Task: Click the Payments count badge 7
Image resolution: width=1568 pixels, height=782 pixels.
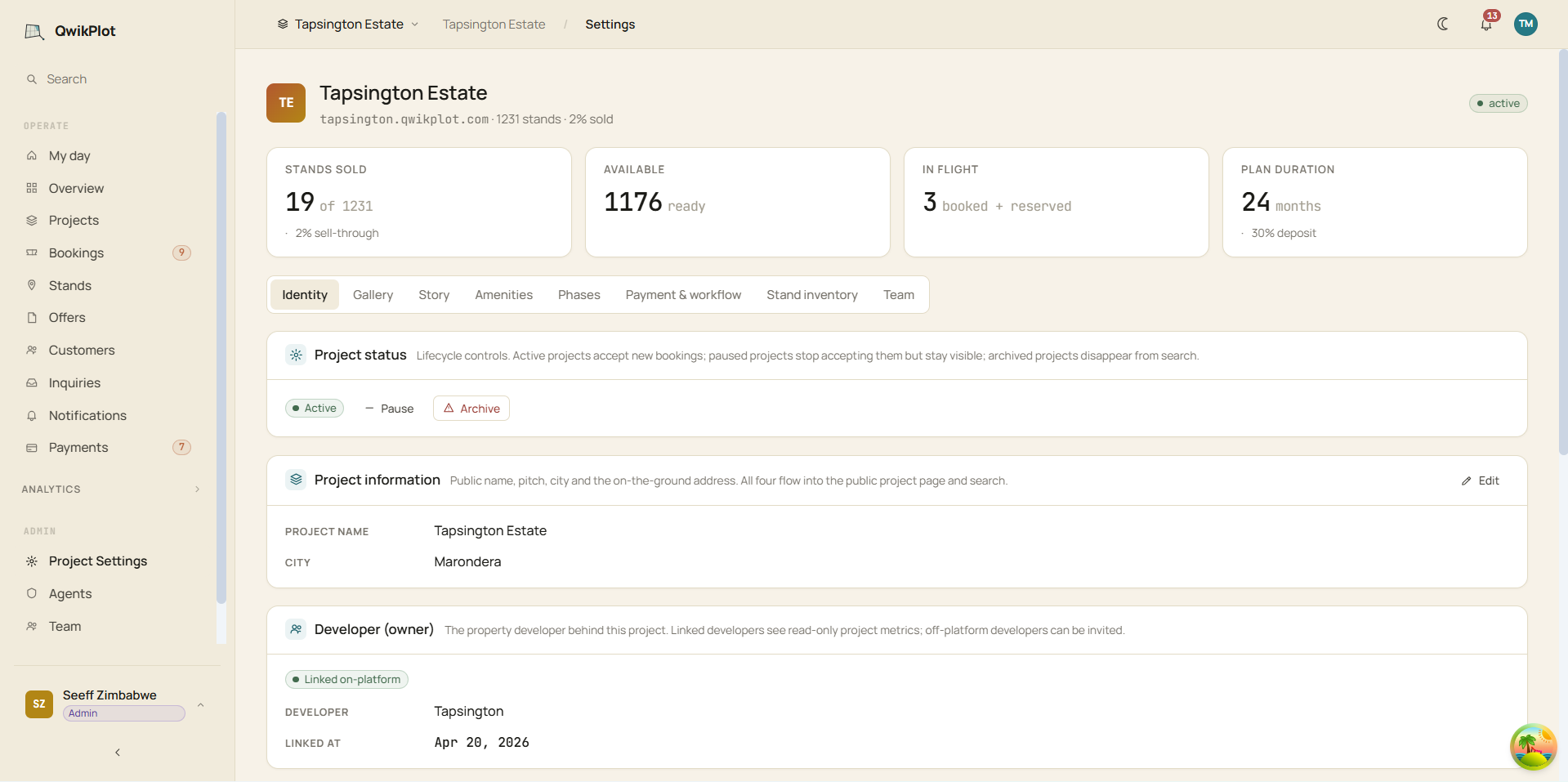Action: [x=181, y=448]
